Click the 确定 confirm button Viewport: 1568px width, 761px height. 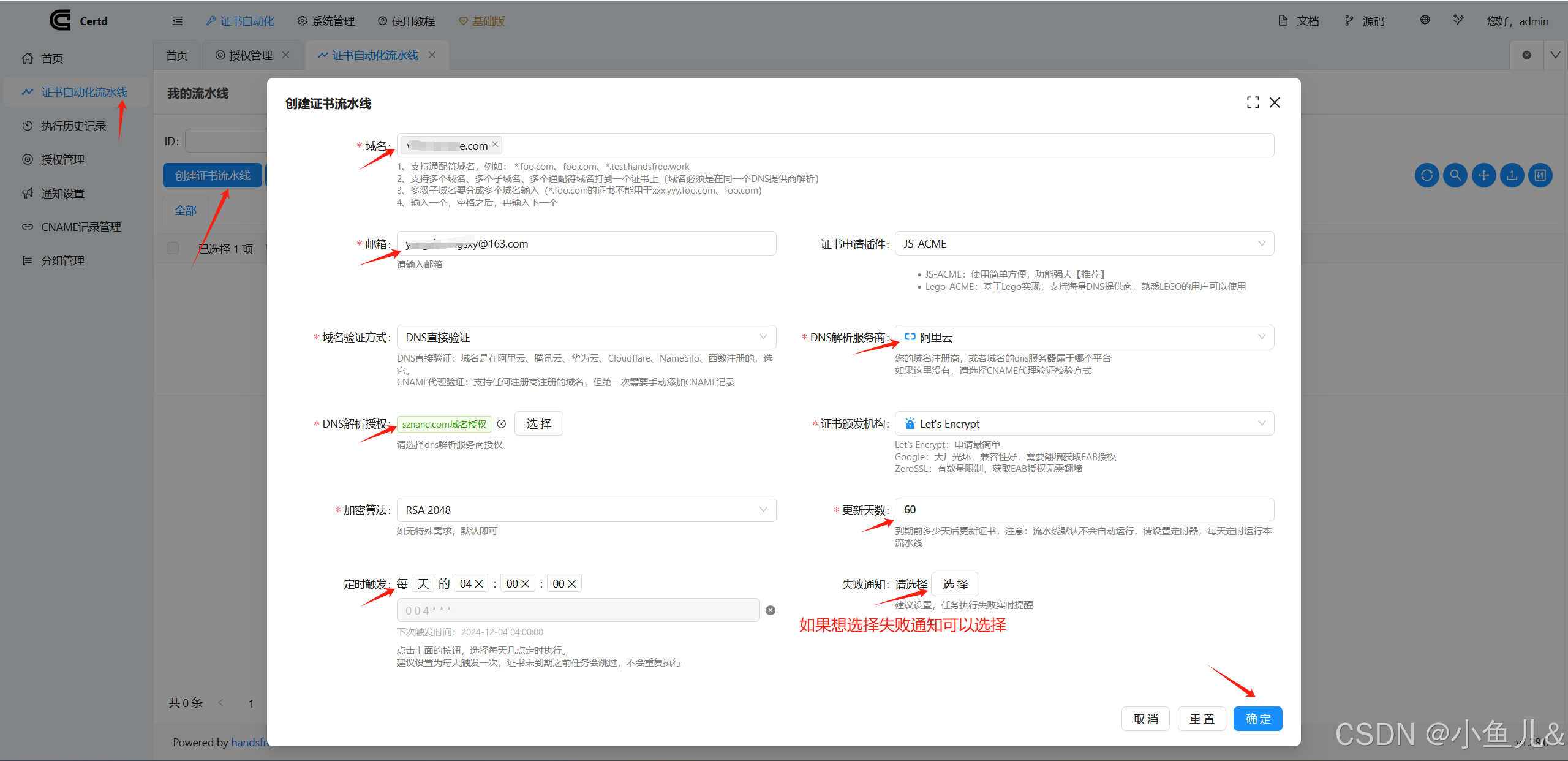[1257, 719]
